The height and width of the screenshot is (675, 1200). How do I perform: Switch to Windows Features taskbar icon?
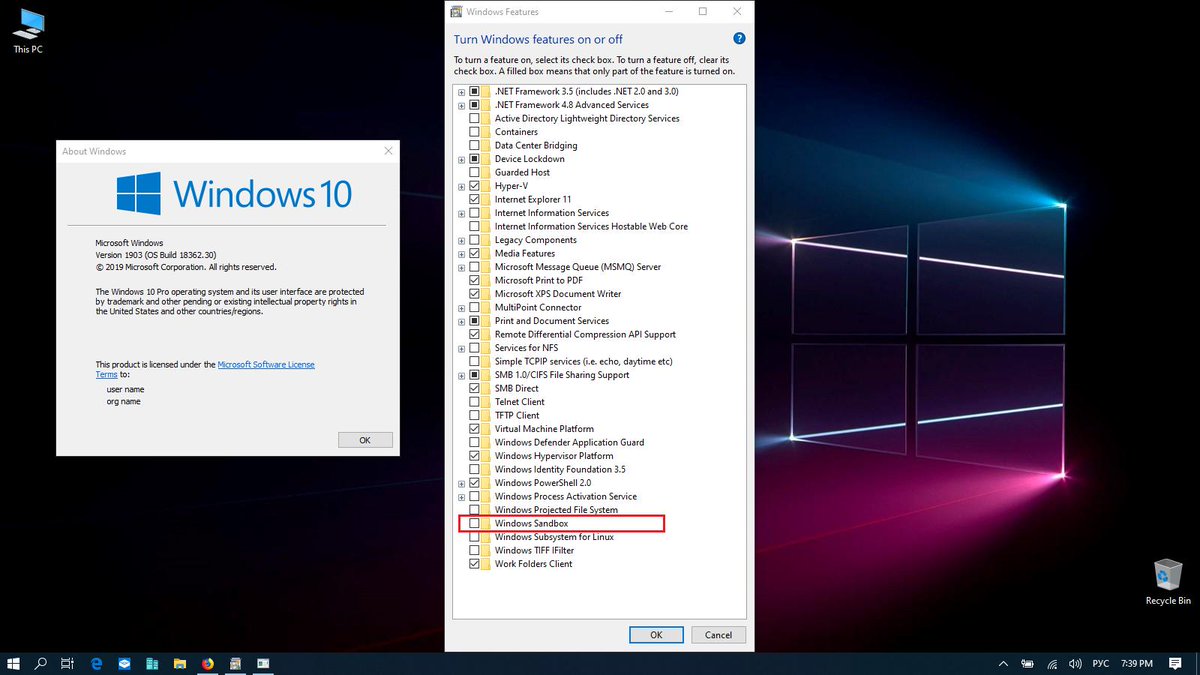coord(236,663)
